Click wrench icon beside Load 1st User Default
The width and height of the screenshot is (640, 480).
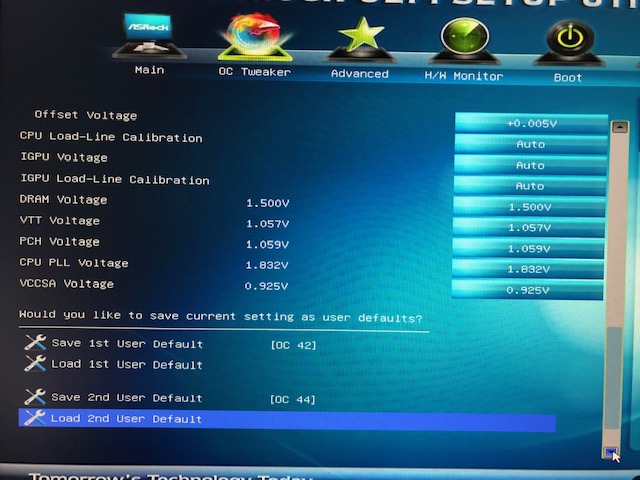tap(35, 363)
